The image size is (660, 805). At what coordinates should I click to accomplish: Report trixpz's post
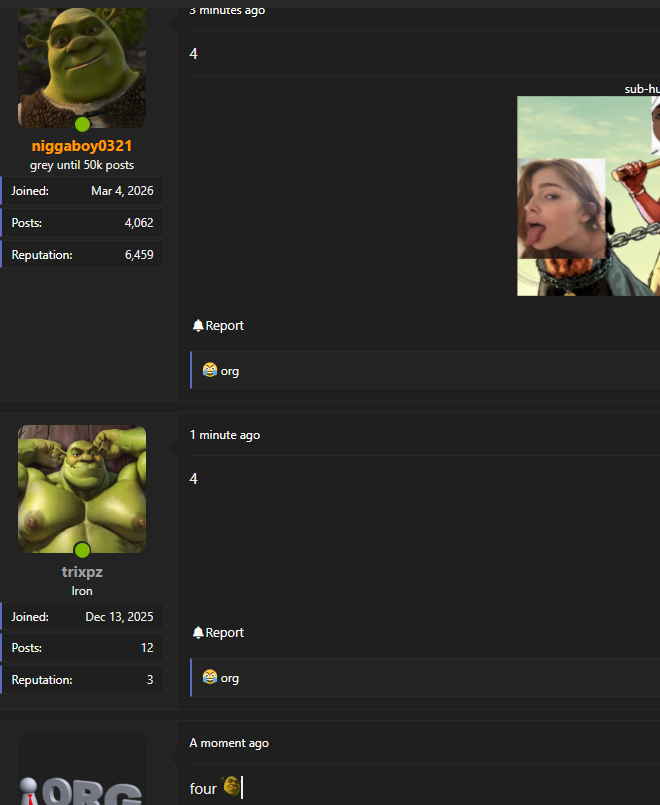click(x=218, y=632)
